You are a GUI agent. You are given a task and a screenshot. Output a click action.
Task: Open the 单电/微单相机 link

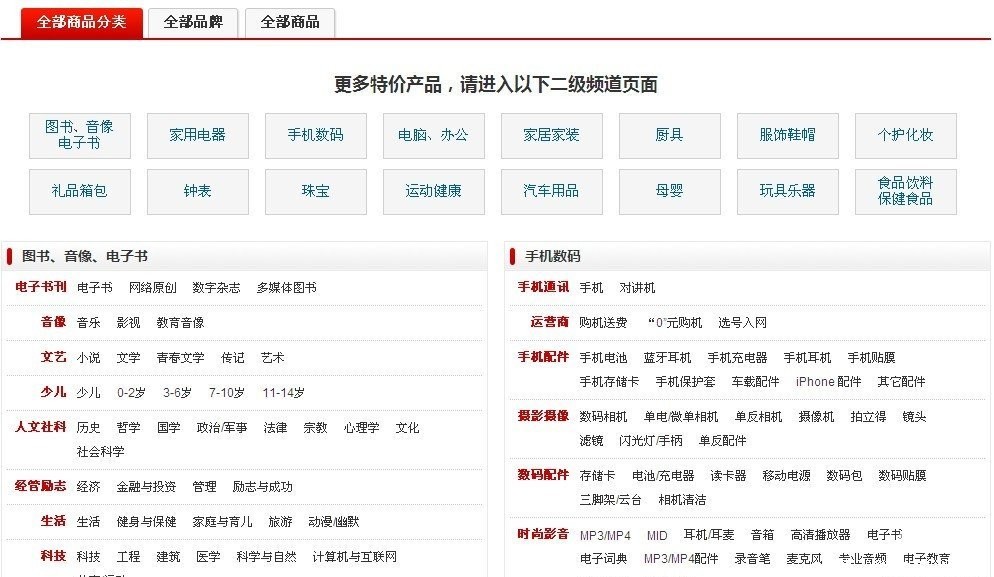tap(681, 417)
